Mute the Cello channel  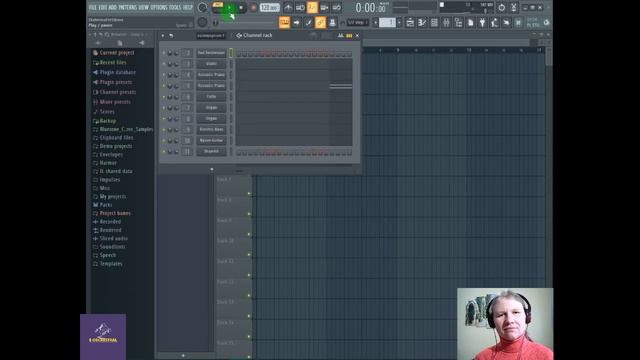(164, 97)
